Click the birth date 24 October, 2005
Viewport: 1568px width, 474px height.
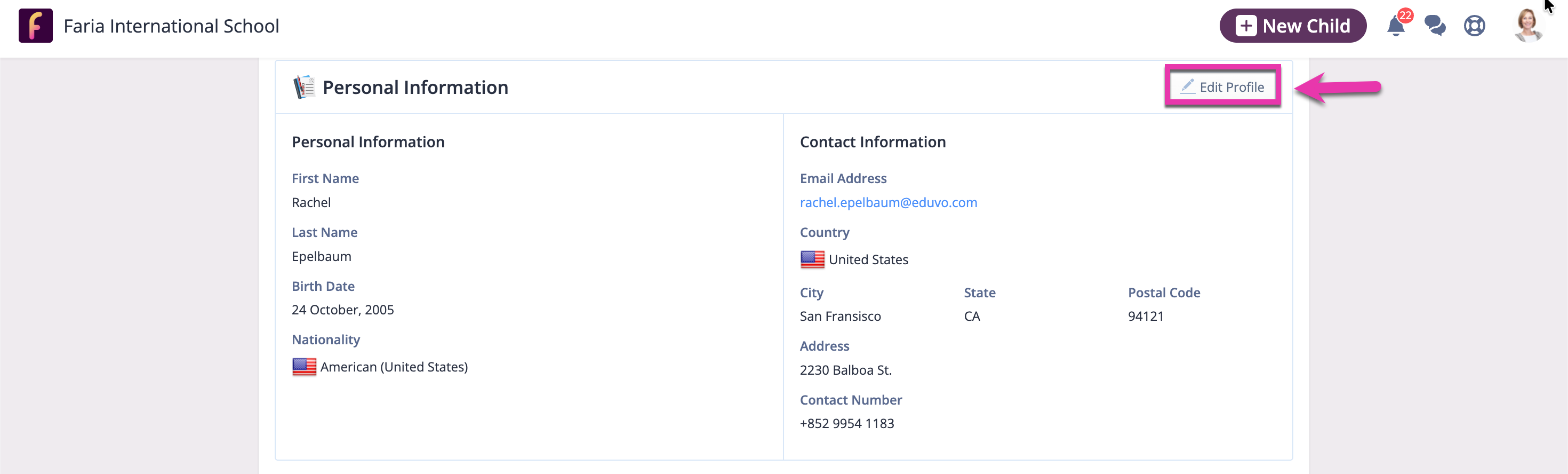point(342,310)
